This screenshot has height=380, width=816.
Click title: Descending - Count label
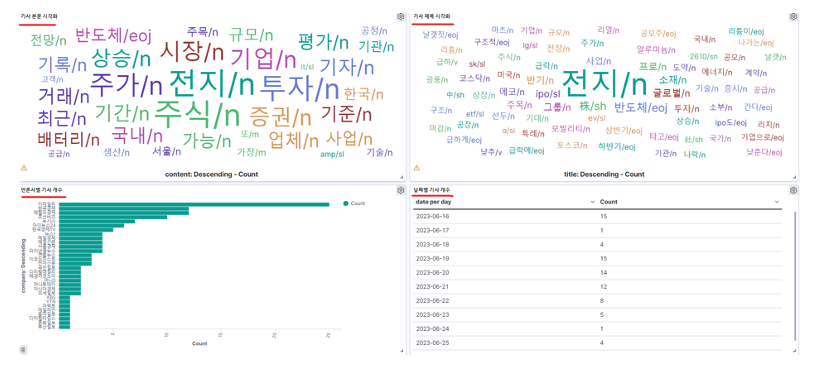coord(605,174)
